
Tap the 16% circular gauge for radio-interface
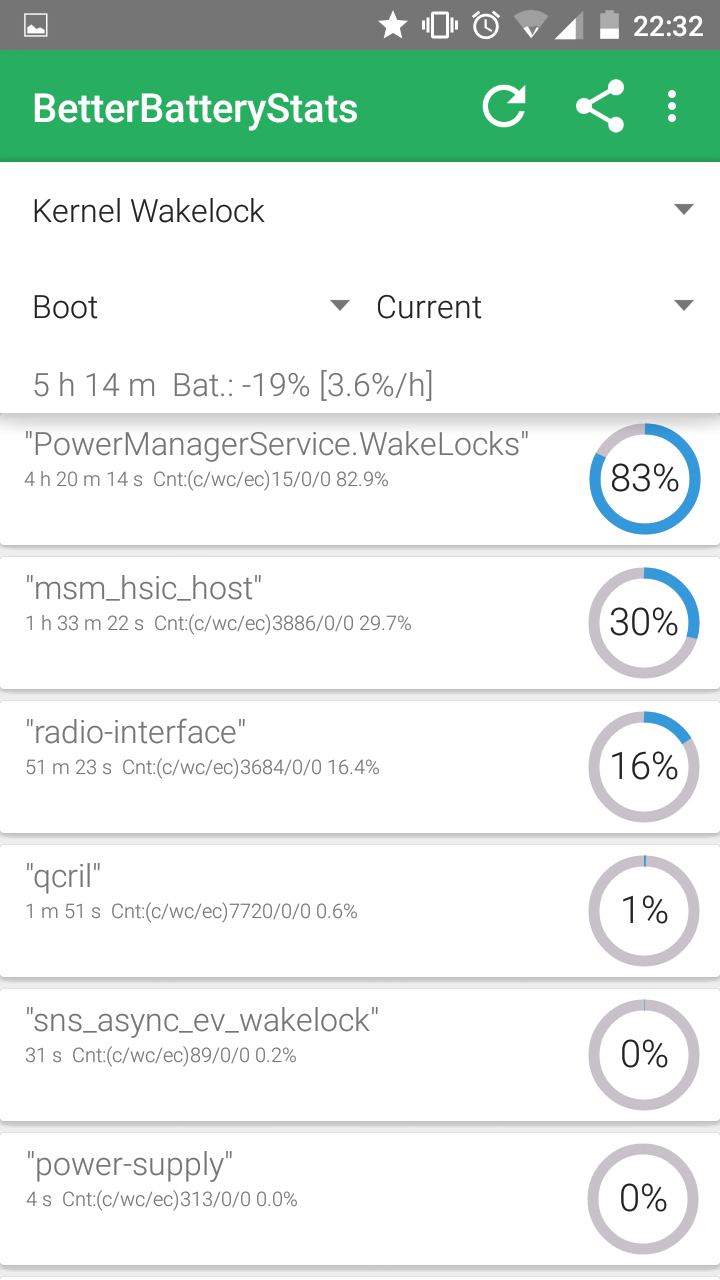tap(644, 766)
